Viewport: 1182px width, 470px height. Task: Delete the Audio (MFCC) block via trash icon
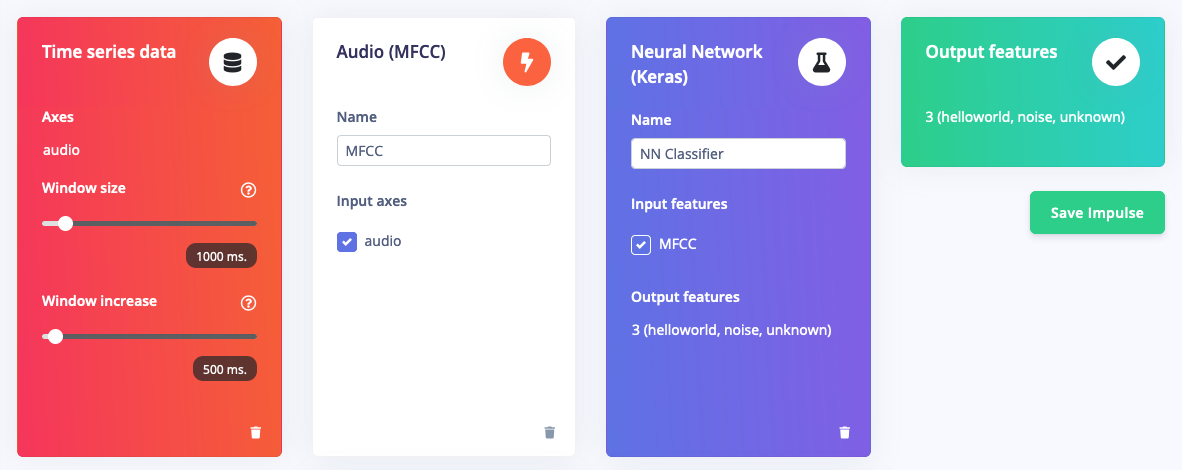coord(550,432)
